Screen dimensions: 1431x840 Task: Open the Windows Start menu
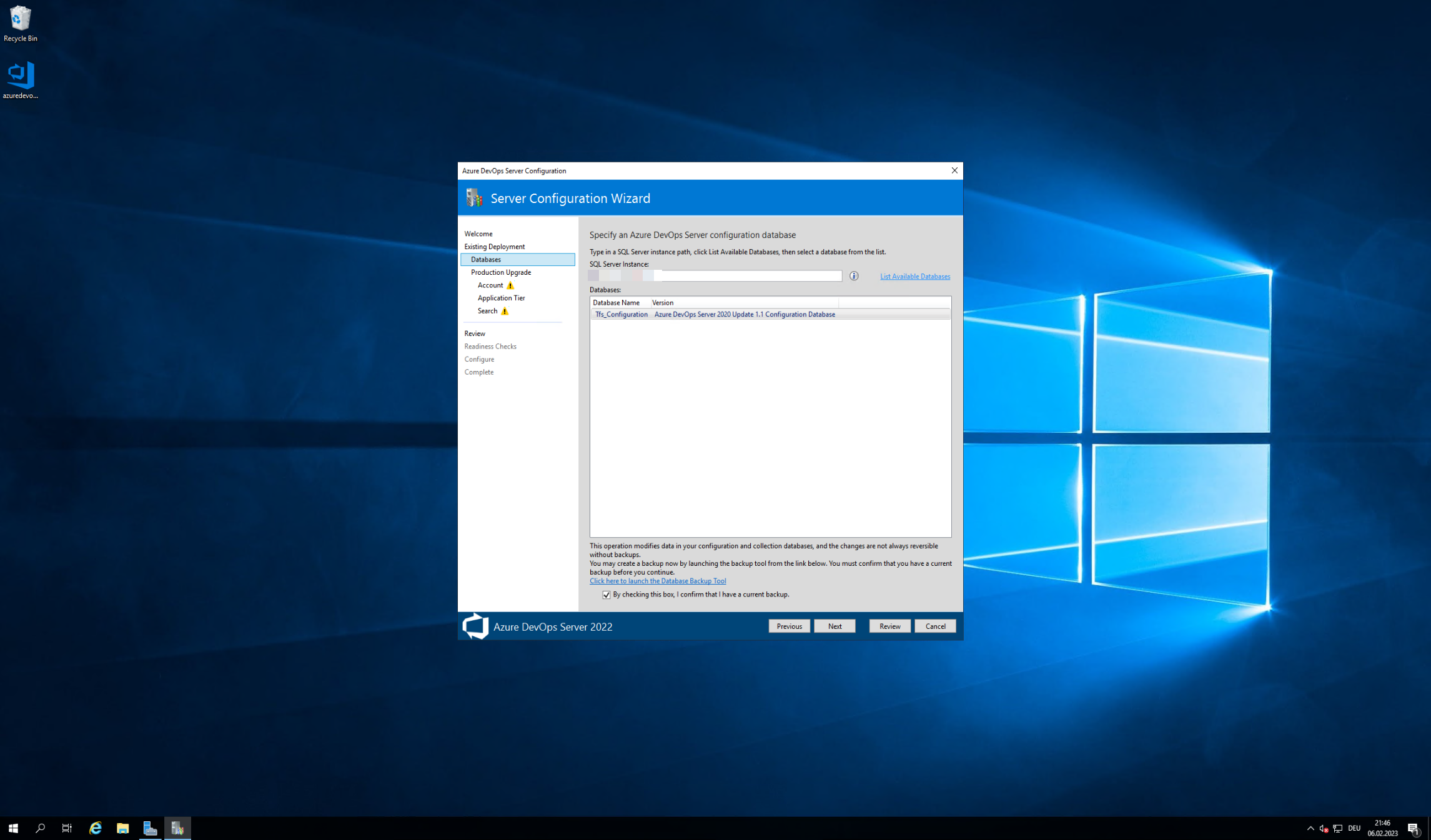(x=13, y=828)
